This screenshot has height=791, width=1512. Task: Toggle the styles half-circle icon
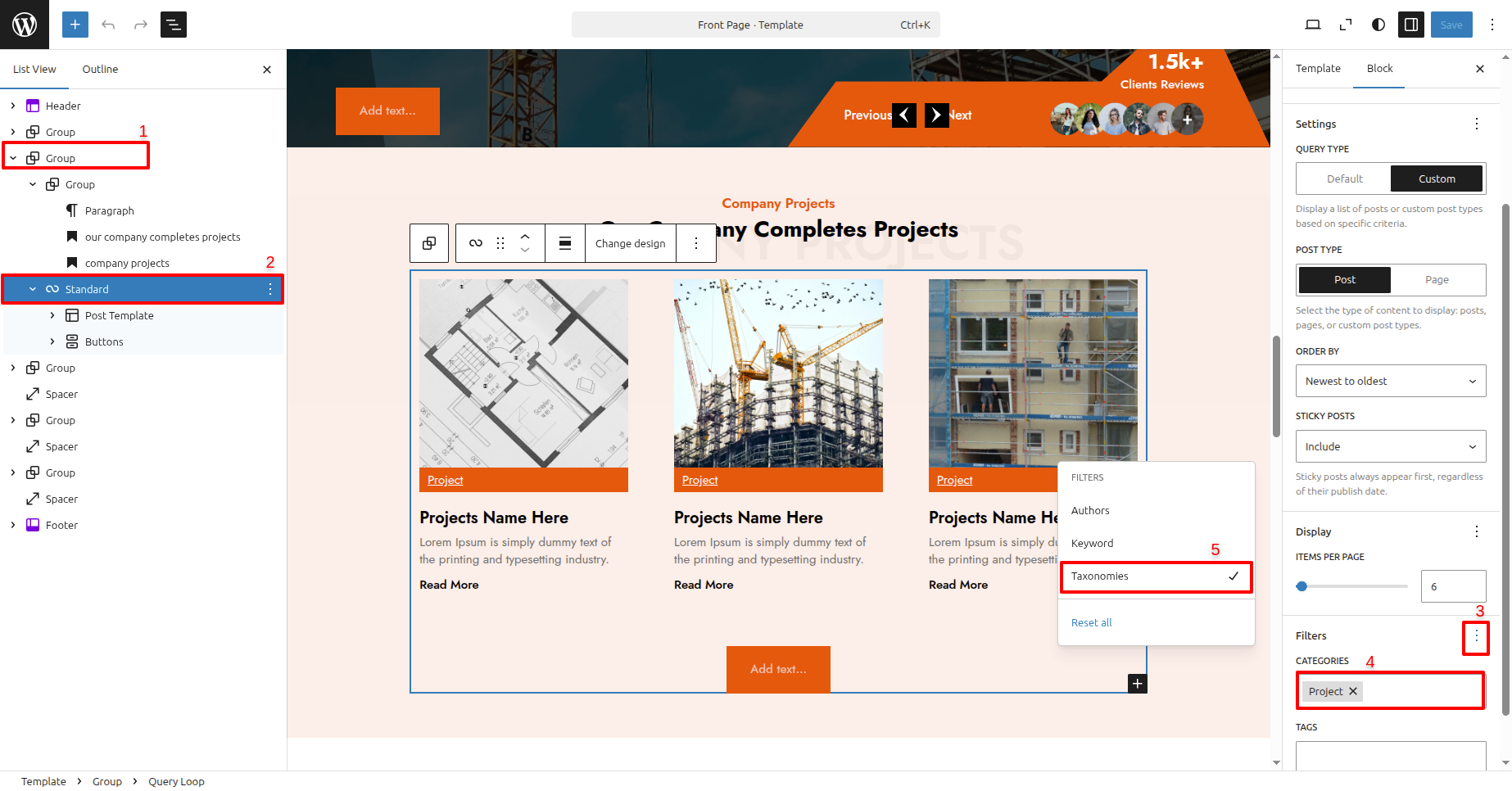[x=1378, y=25]
